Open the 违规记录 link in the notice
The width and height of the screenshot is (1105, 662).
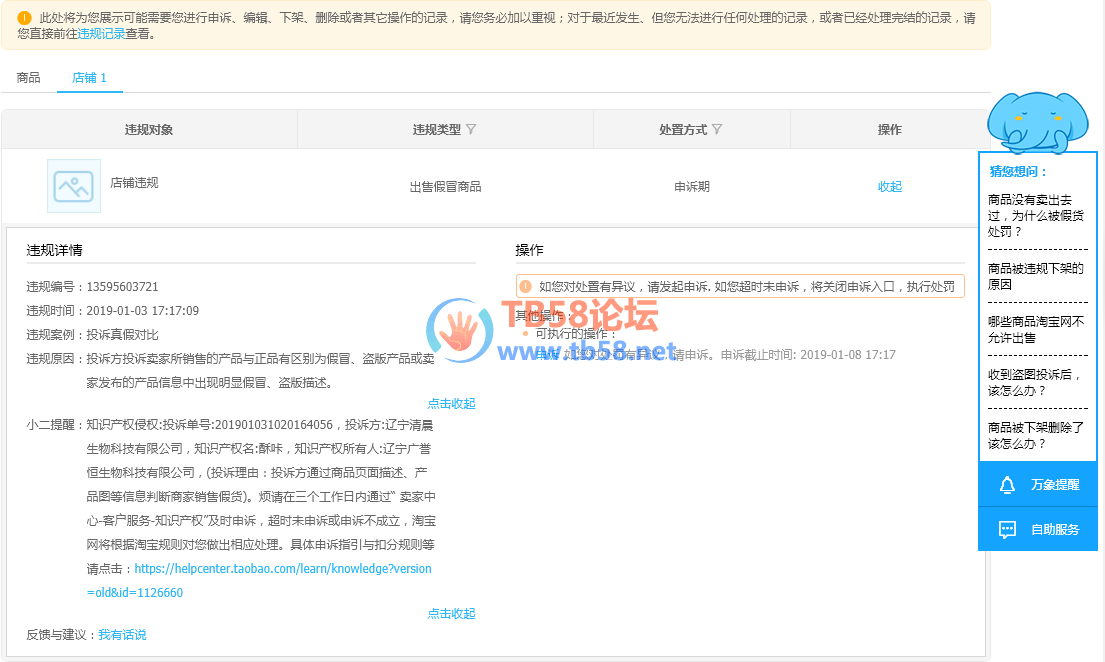pos(101,33)
